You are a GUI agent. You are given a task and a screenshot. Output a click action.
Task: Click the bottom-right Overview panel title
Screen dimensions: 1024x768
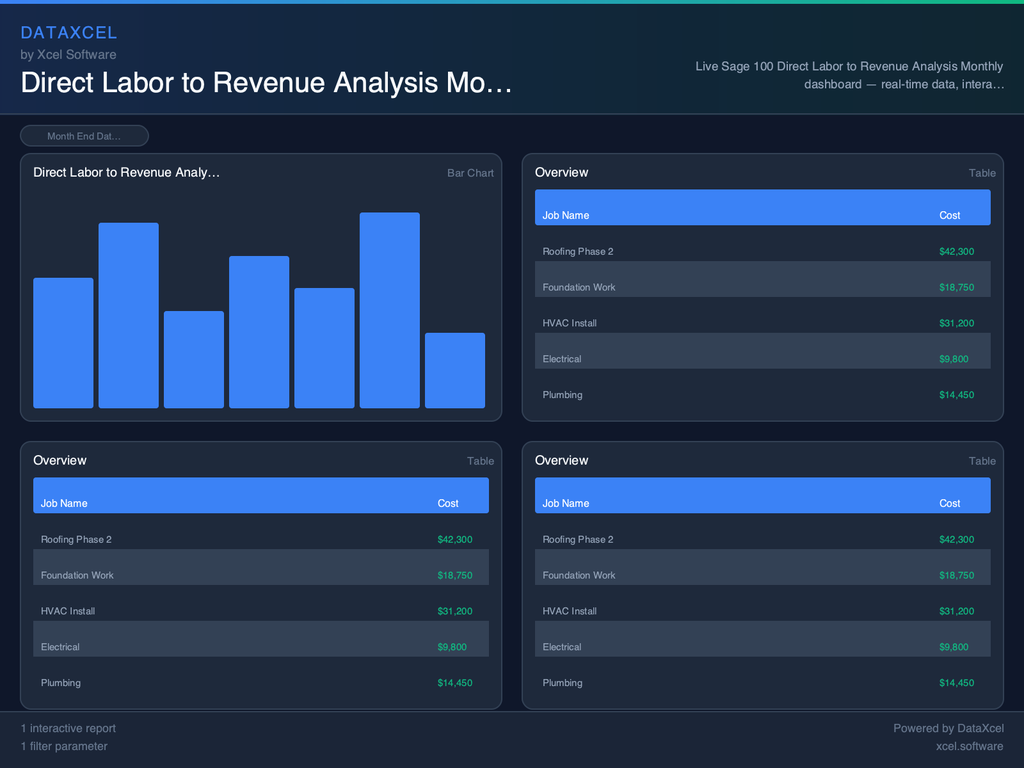[x=562, y=460]
